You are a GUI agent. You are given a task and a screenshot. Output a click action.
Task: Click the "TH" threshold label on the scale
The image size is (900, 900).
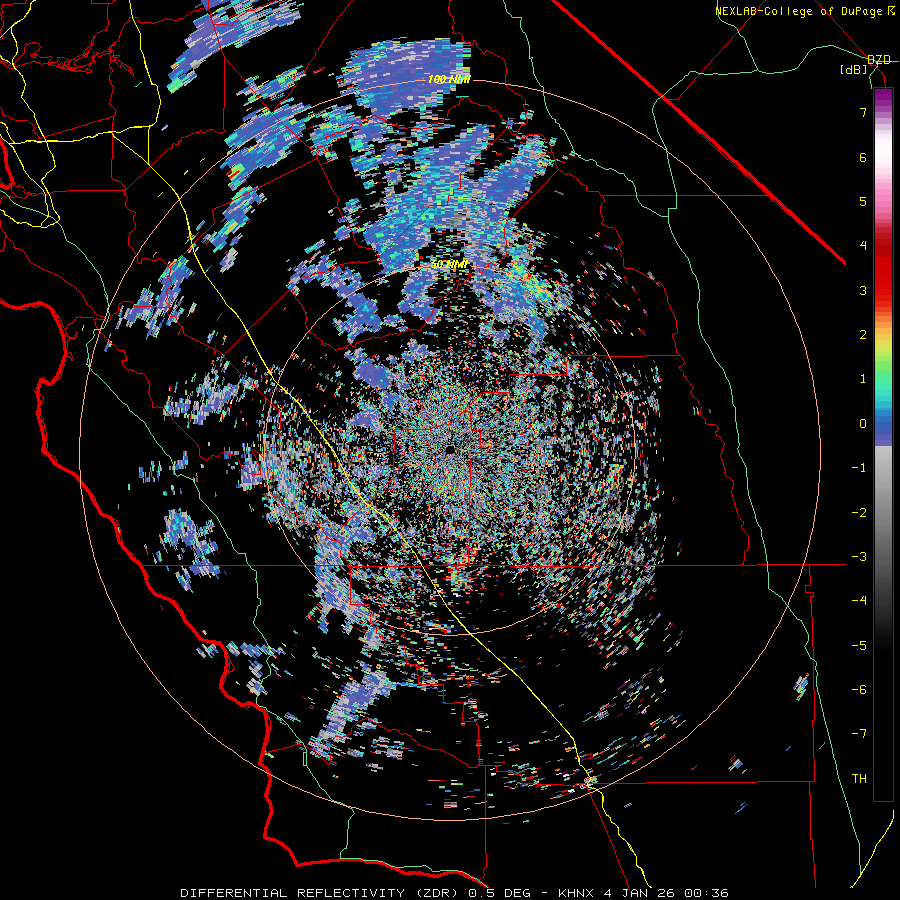tap(859, 779)
